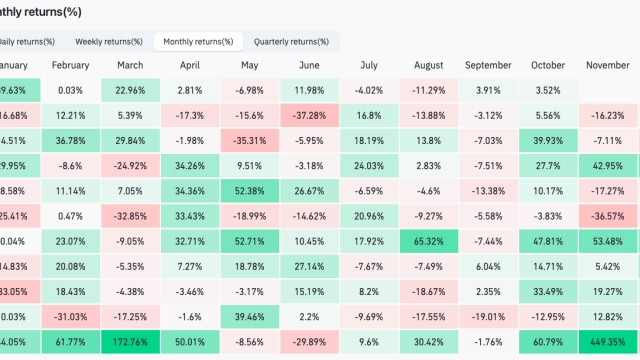Click the -37.28% June cell
640x360 pixels.
tap(309, 116)
